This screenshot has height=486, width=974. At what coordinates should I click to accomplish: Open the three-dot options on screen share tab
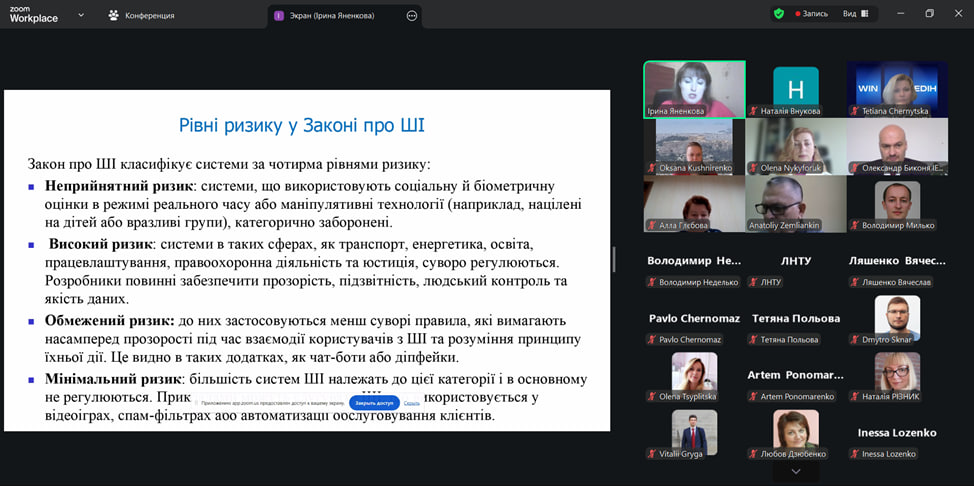(412, 16)
